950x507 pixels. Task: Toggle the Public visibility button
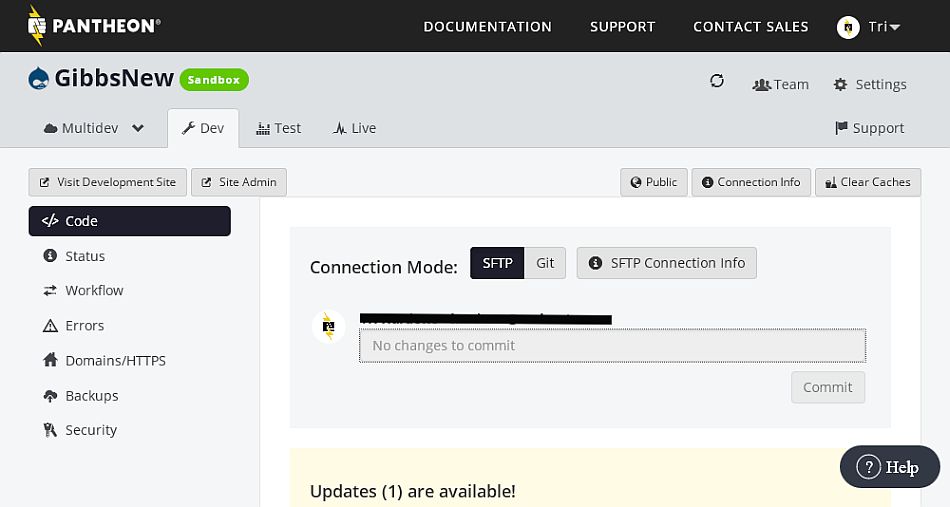pos(654,182)
